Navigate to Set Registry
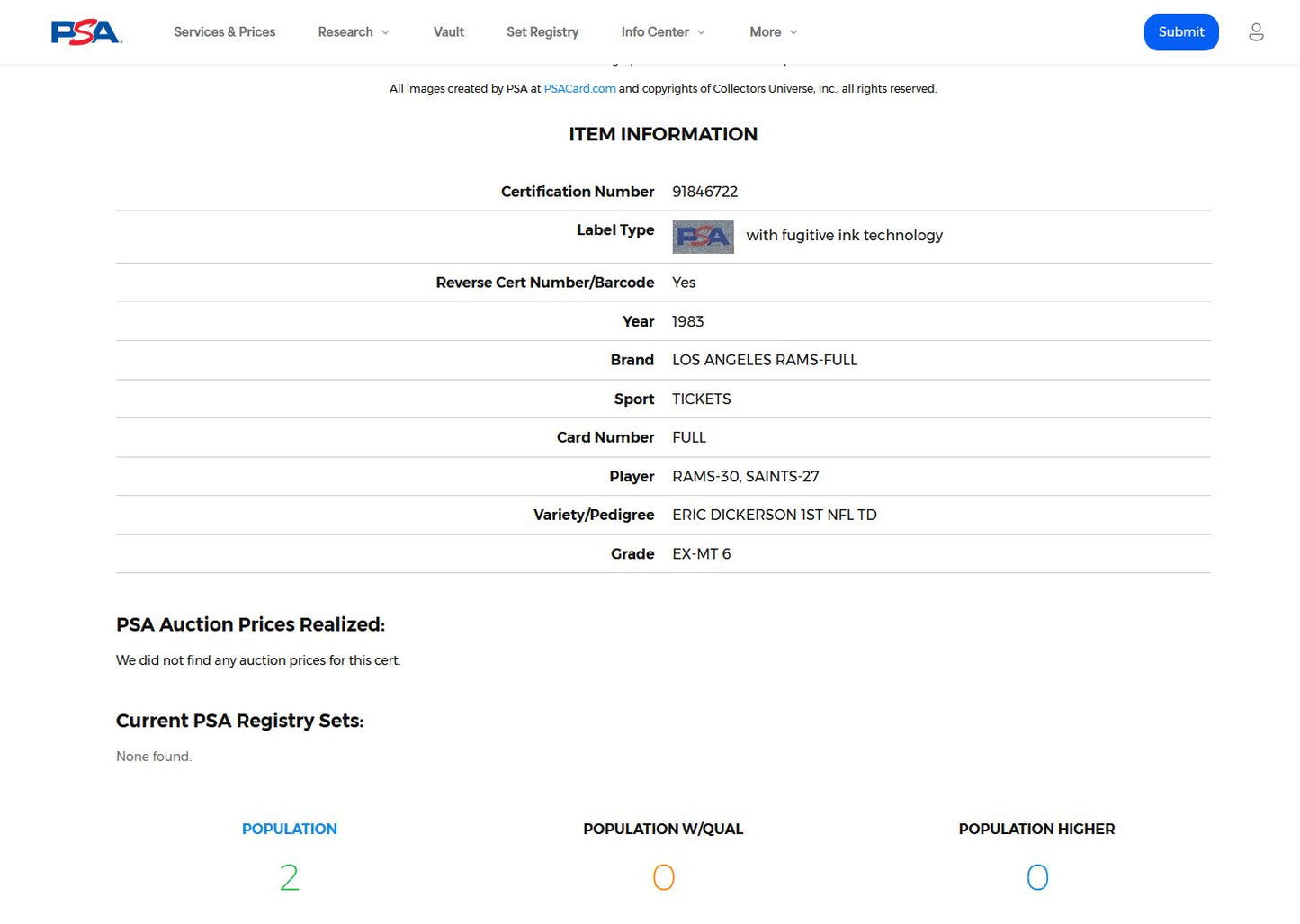 [542, 32]
